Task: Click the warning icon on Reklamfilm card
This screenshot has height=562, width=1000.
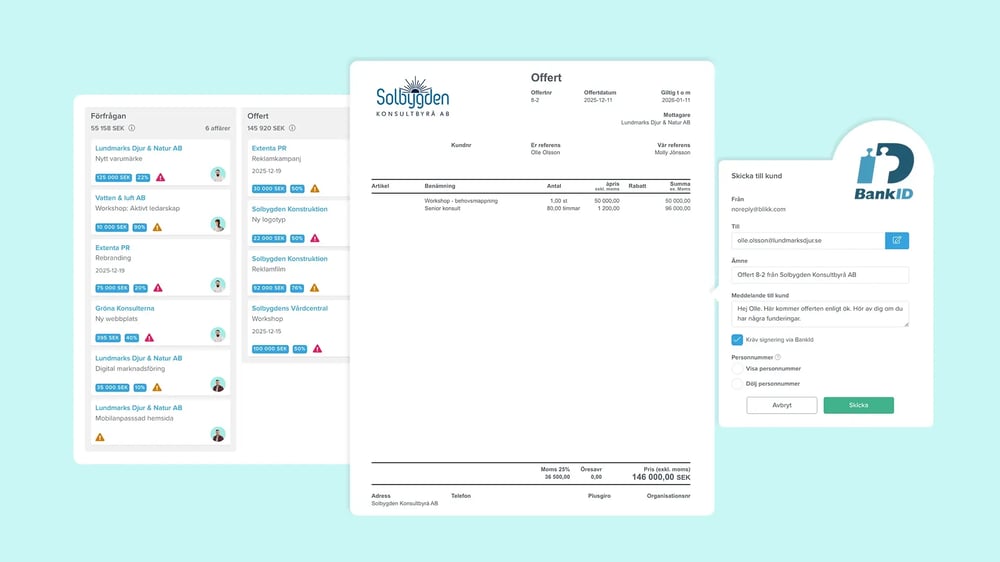Action: (x=314, y=288)
